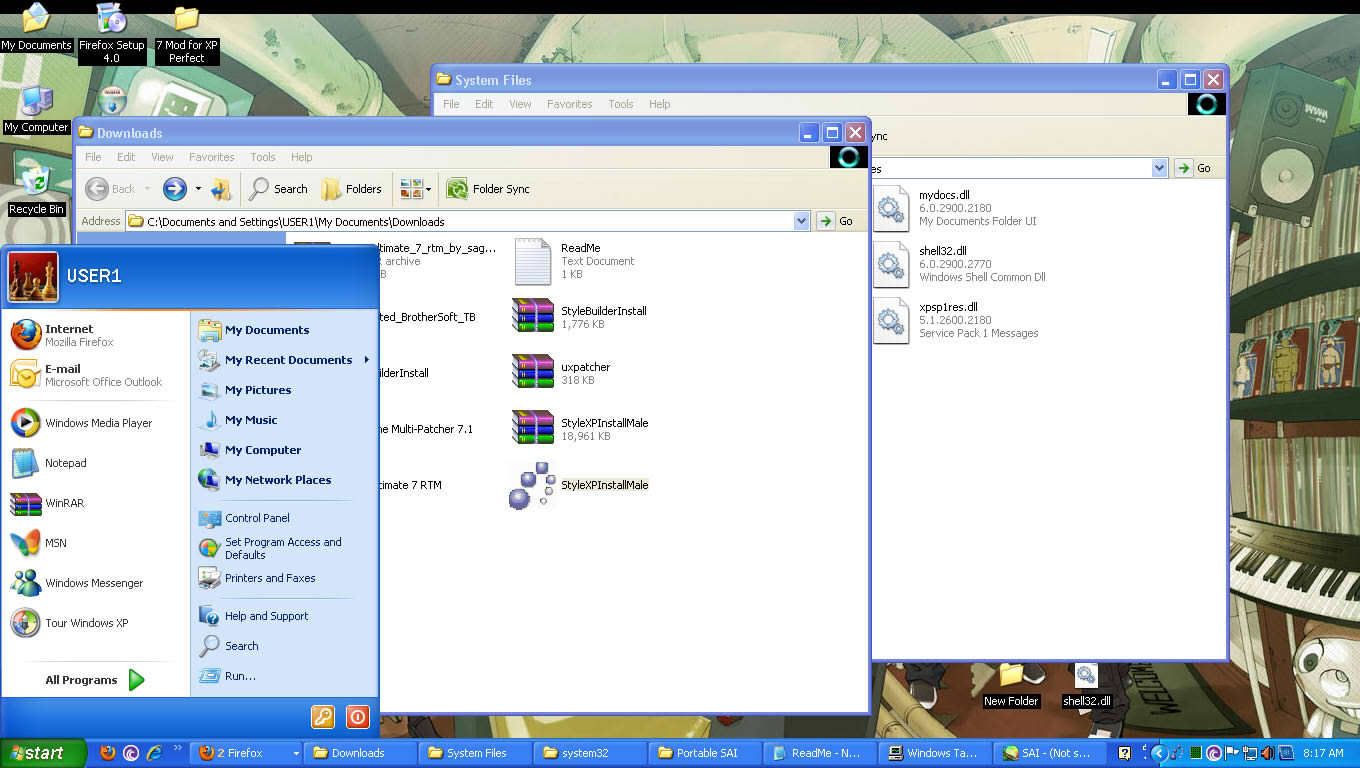This screenshot has width=1360, height=768.
Task: Toggle Folders pane in Downloads window
Action: click(x=352, y=188)
